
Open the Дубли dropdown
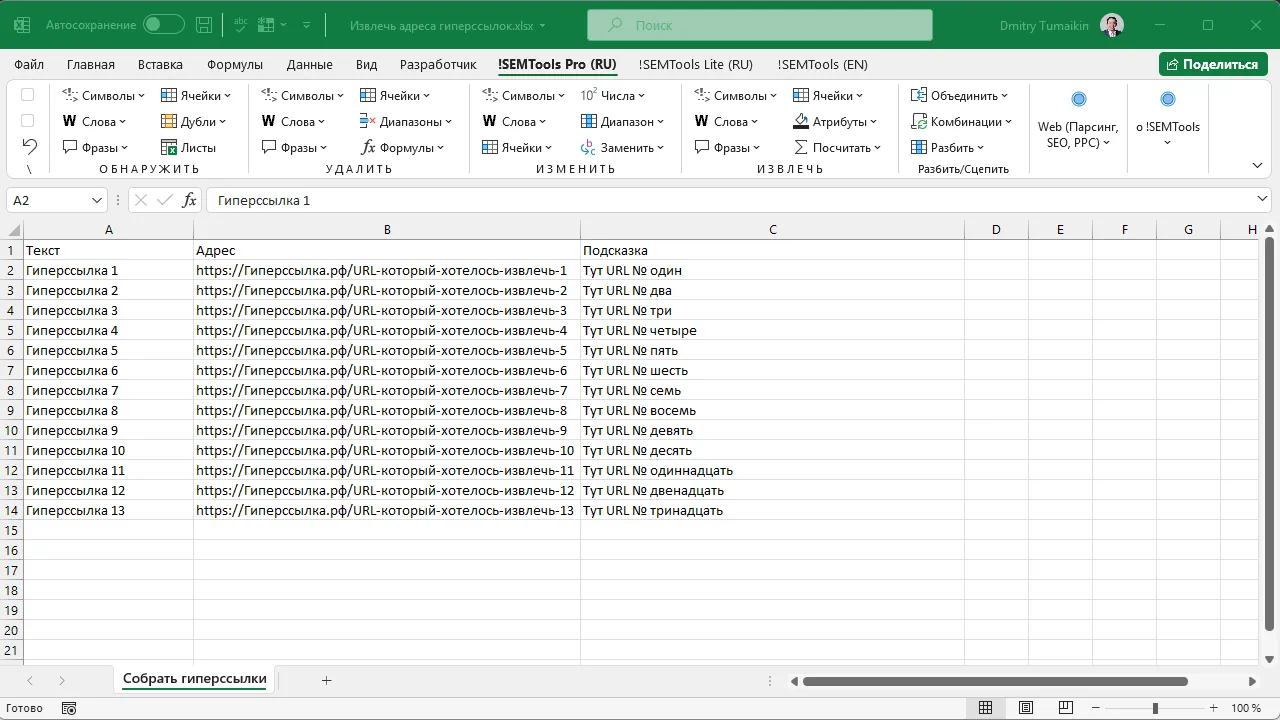coord(193,122)
